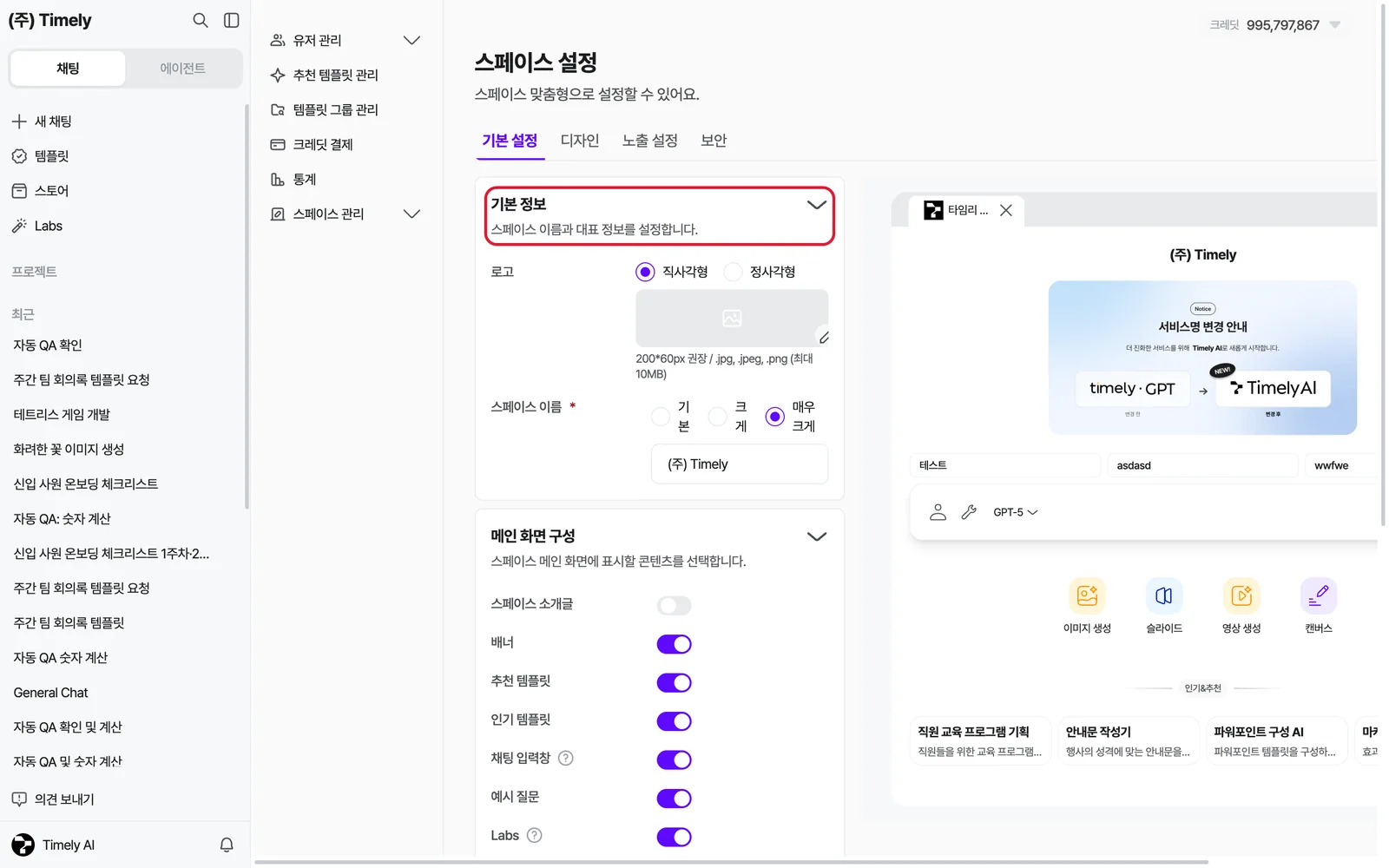Select 기본 size for space name
The image size is (1389, 868).
pos(661,417)
